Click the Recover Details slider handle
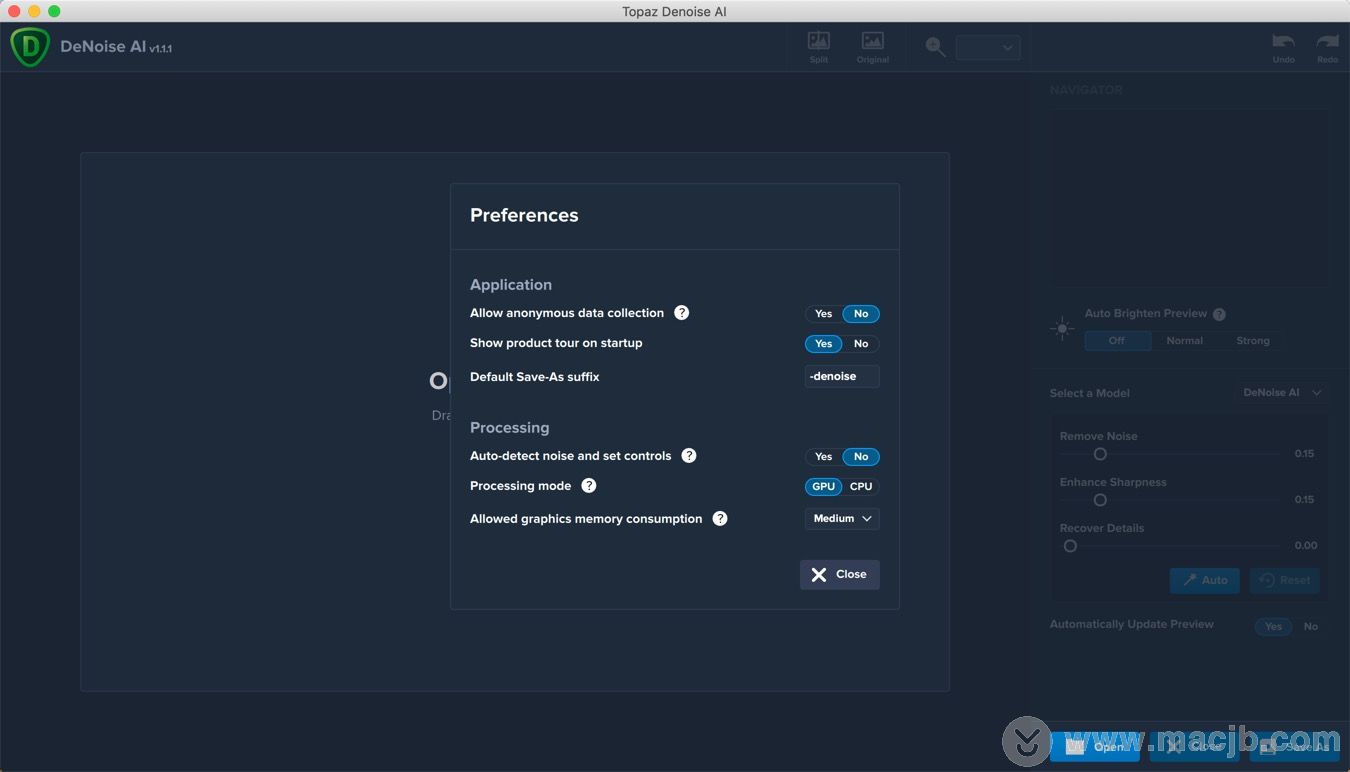This screenshot has width=1350, height=772. (x=1070, y=546)
